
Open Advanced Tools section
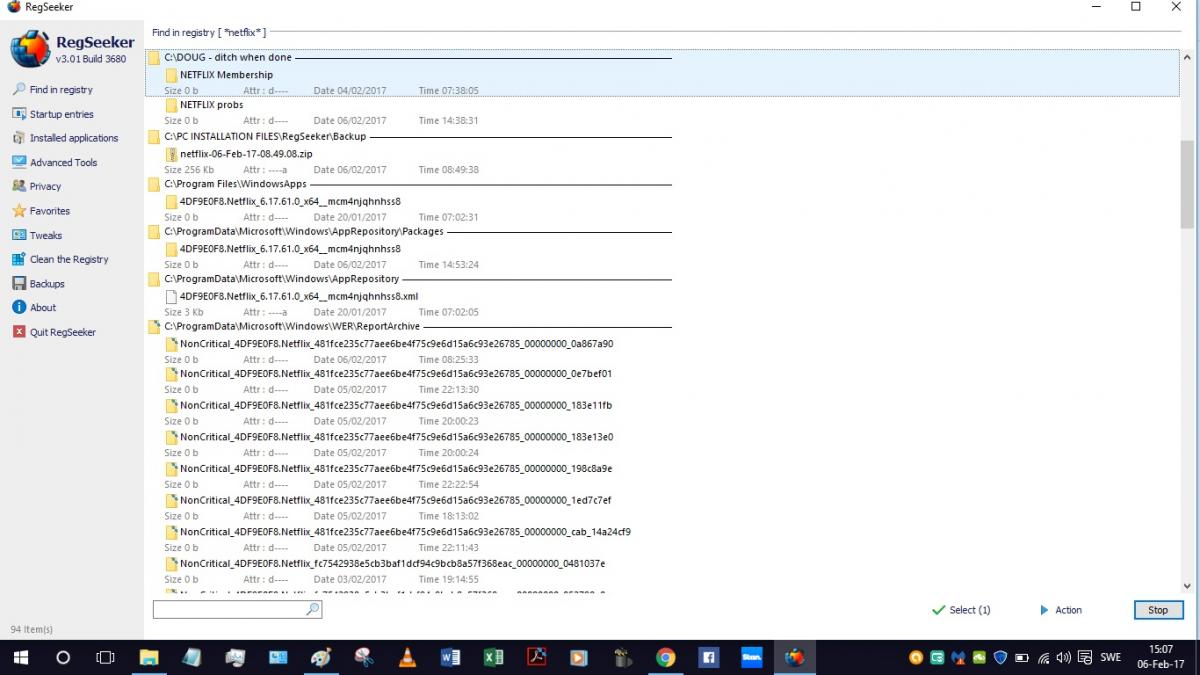(x=63, y=162)
